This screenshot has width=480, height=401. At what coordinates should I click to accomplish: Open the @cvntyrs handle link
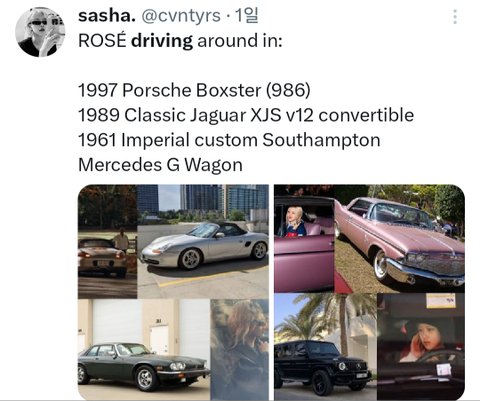181,16
